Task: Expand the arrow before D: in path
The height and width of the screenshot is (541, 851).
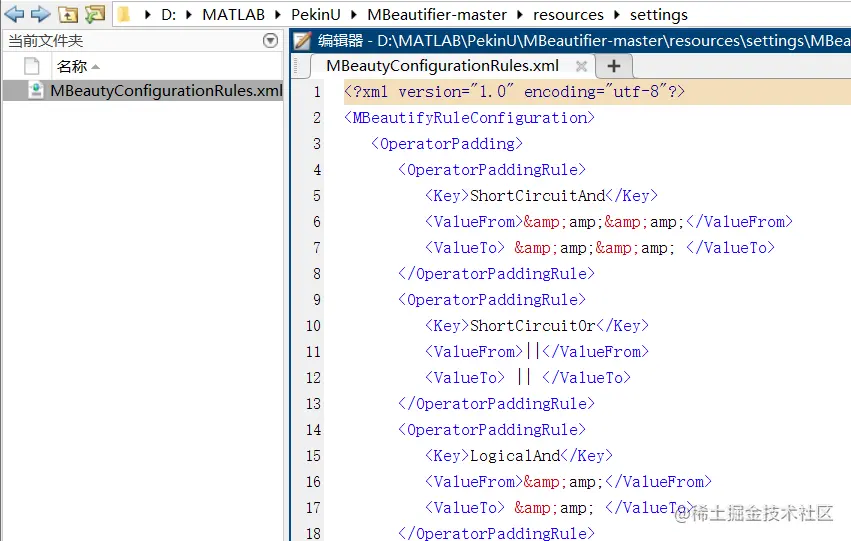Action: pos(147,15)
